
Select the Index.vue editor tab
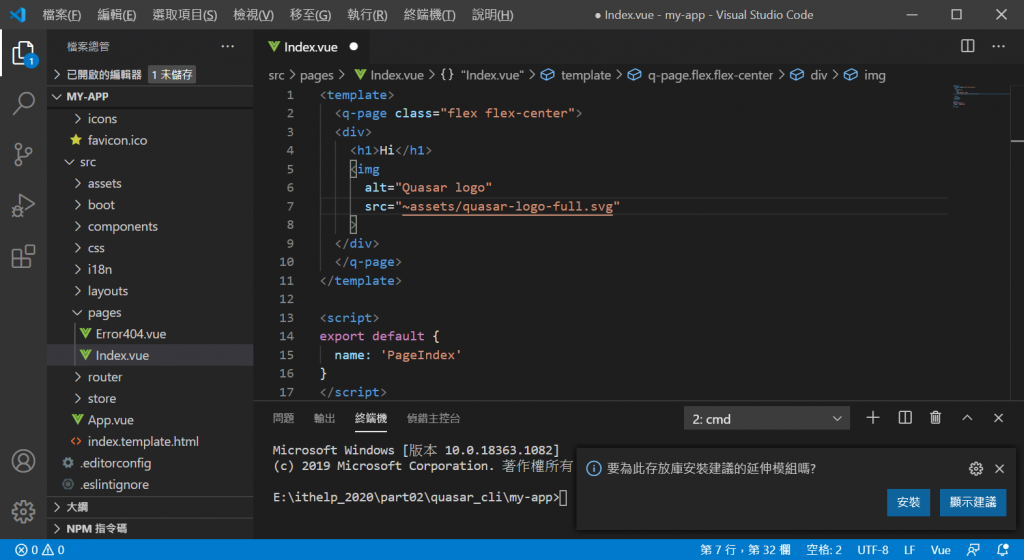point(310,46)
